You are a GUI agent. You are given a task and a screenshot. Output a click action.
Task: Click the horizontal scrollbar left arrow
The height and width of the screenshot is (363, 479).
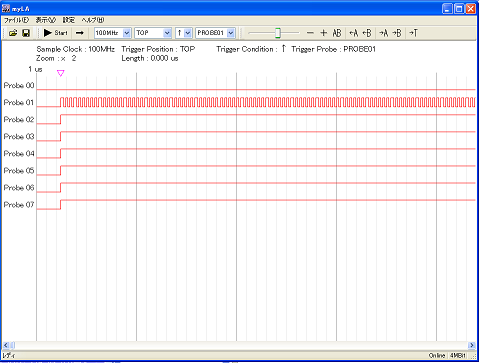click(6, 345)
